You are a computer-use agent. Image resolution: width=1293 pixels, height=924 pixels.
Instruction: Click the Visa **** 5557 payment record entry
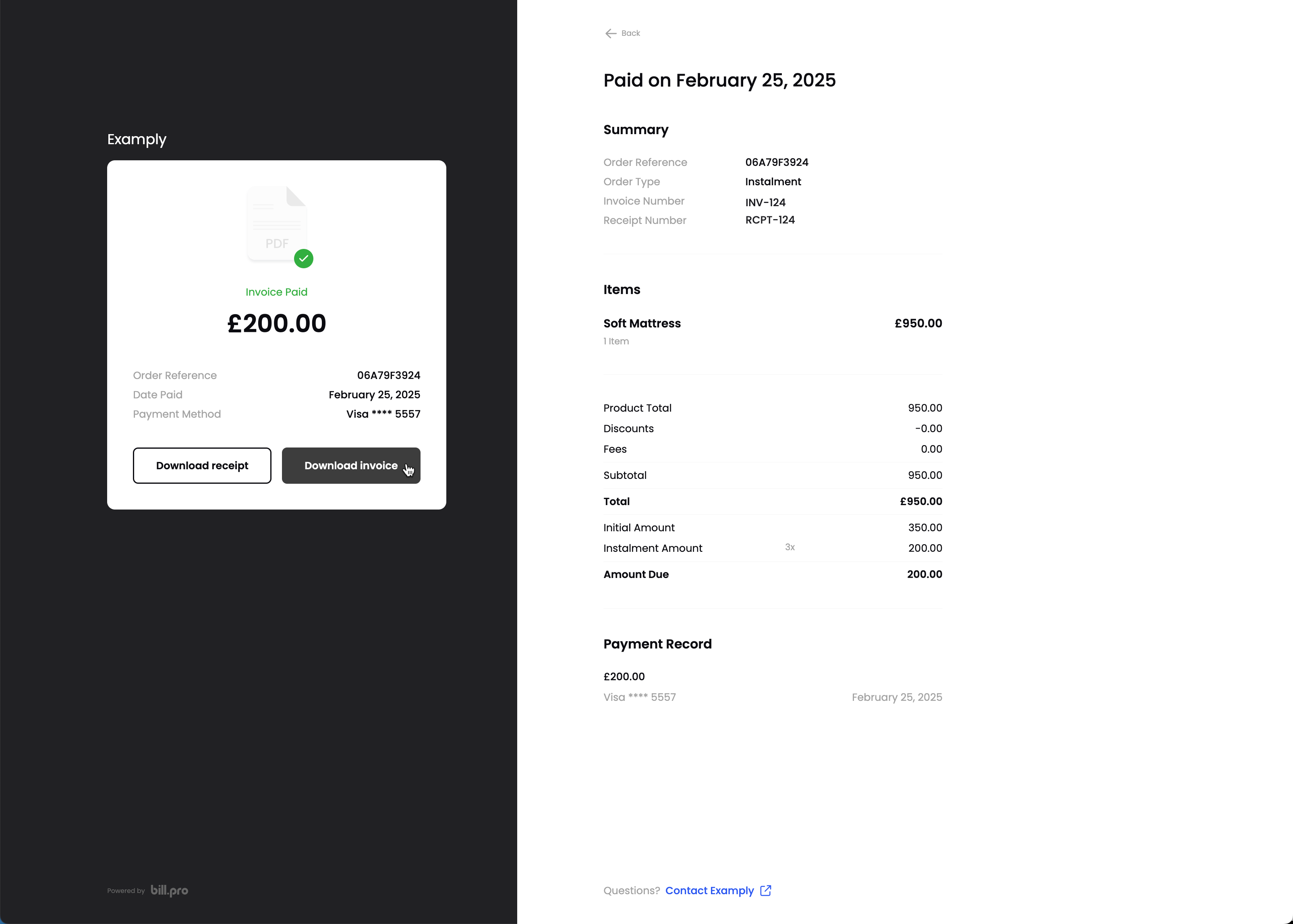[639, 697]
